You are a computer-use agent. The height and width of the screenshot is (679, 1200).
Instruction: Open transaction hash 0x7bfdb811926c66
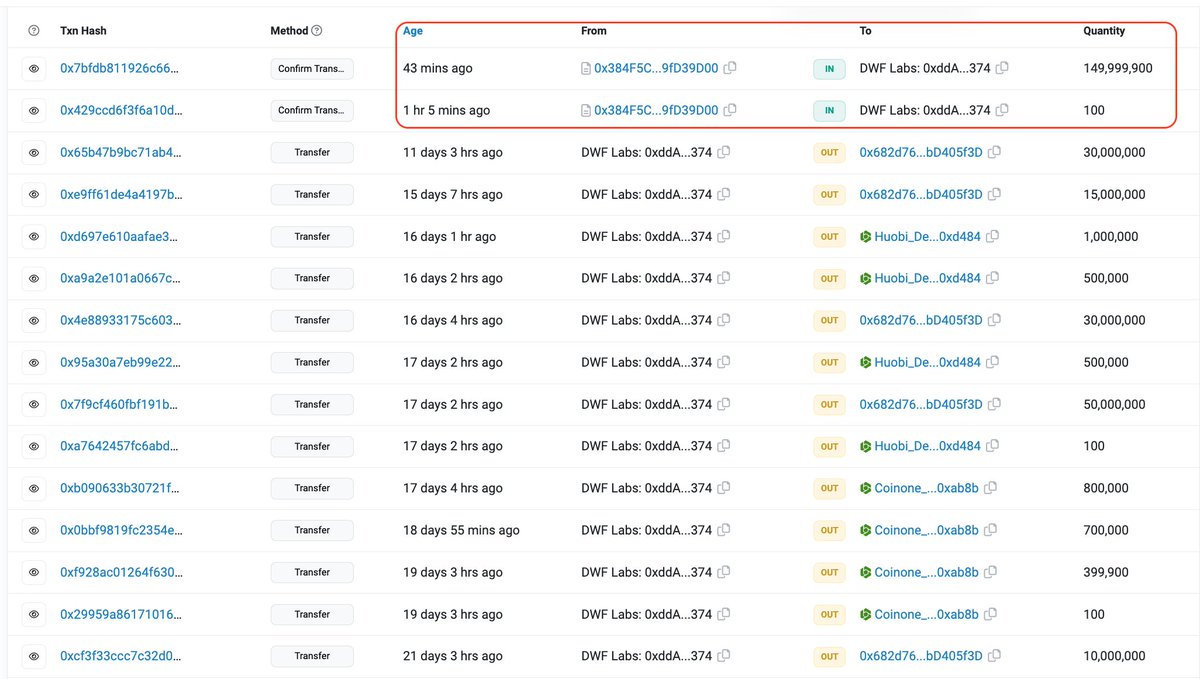(x=121, y=68)
